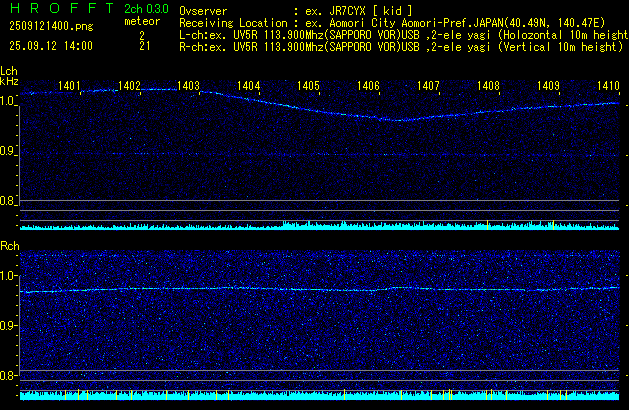Click the Lch 0.8 frequency axis label
This screenshot has height=410, width=629.
8,201
